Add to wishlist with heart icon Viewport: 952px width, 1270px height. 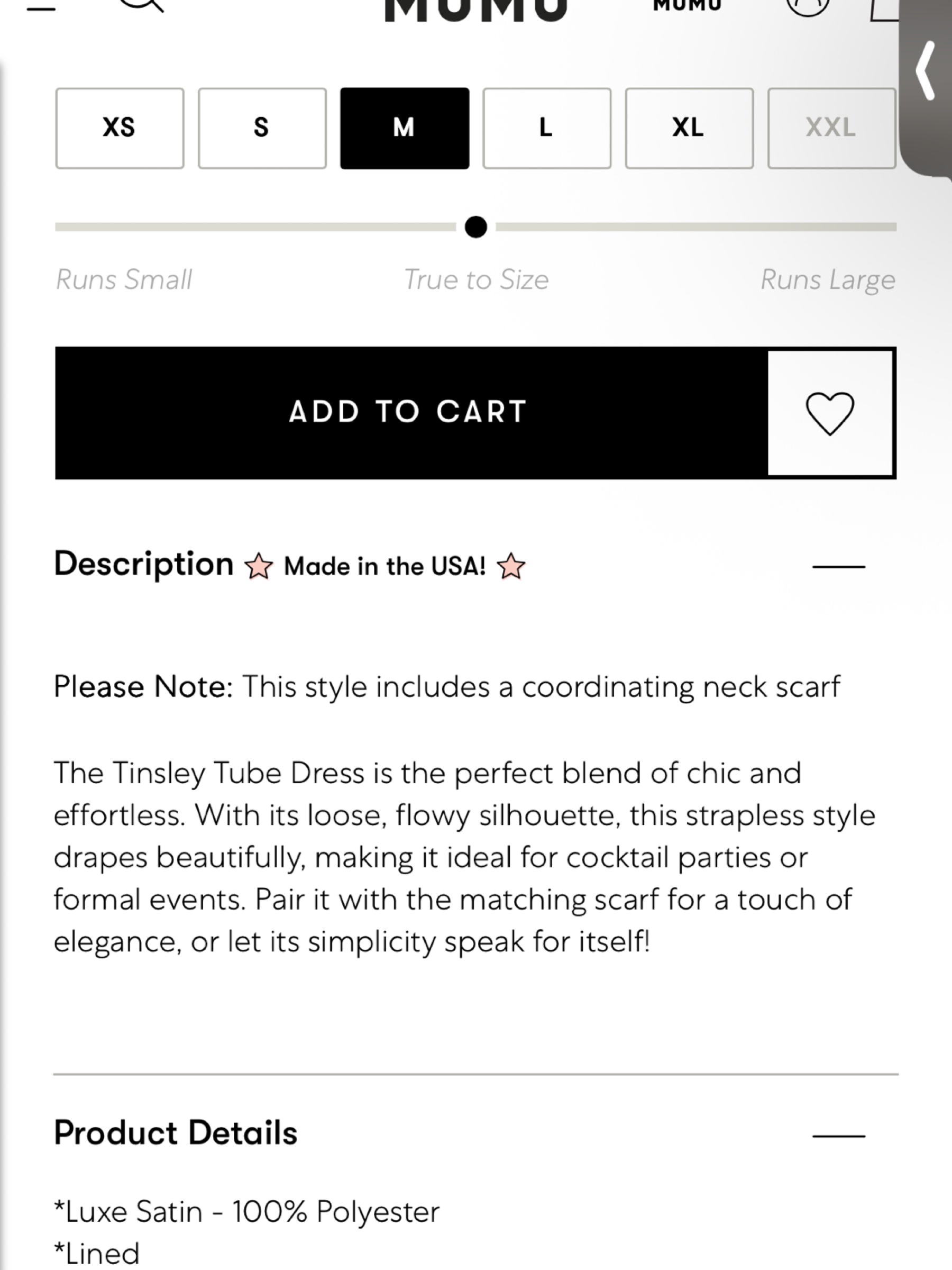(x=830, y=413)
